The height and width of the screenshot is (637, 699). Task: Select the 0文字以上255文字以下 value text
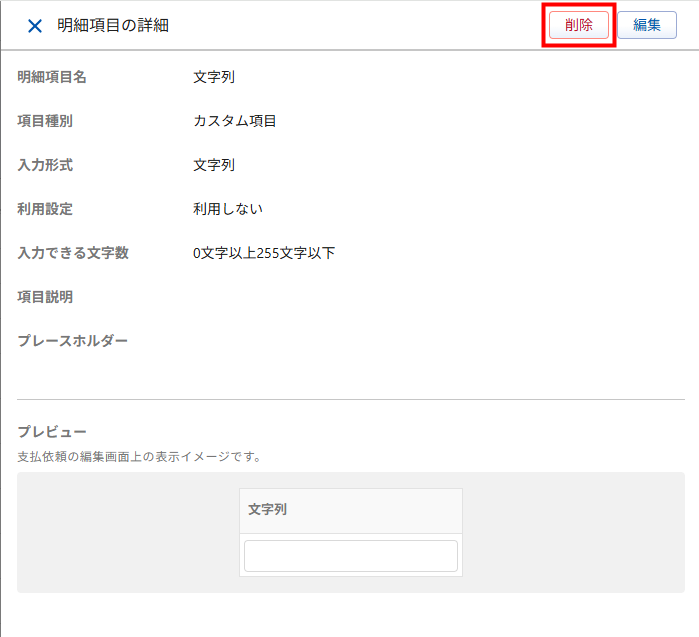pyautogui.click(x=263, y=253)
